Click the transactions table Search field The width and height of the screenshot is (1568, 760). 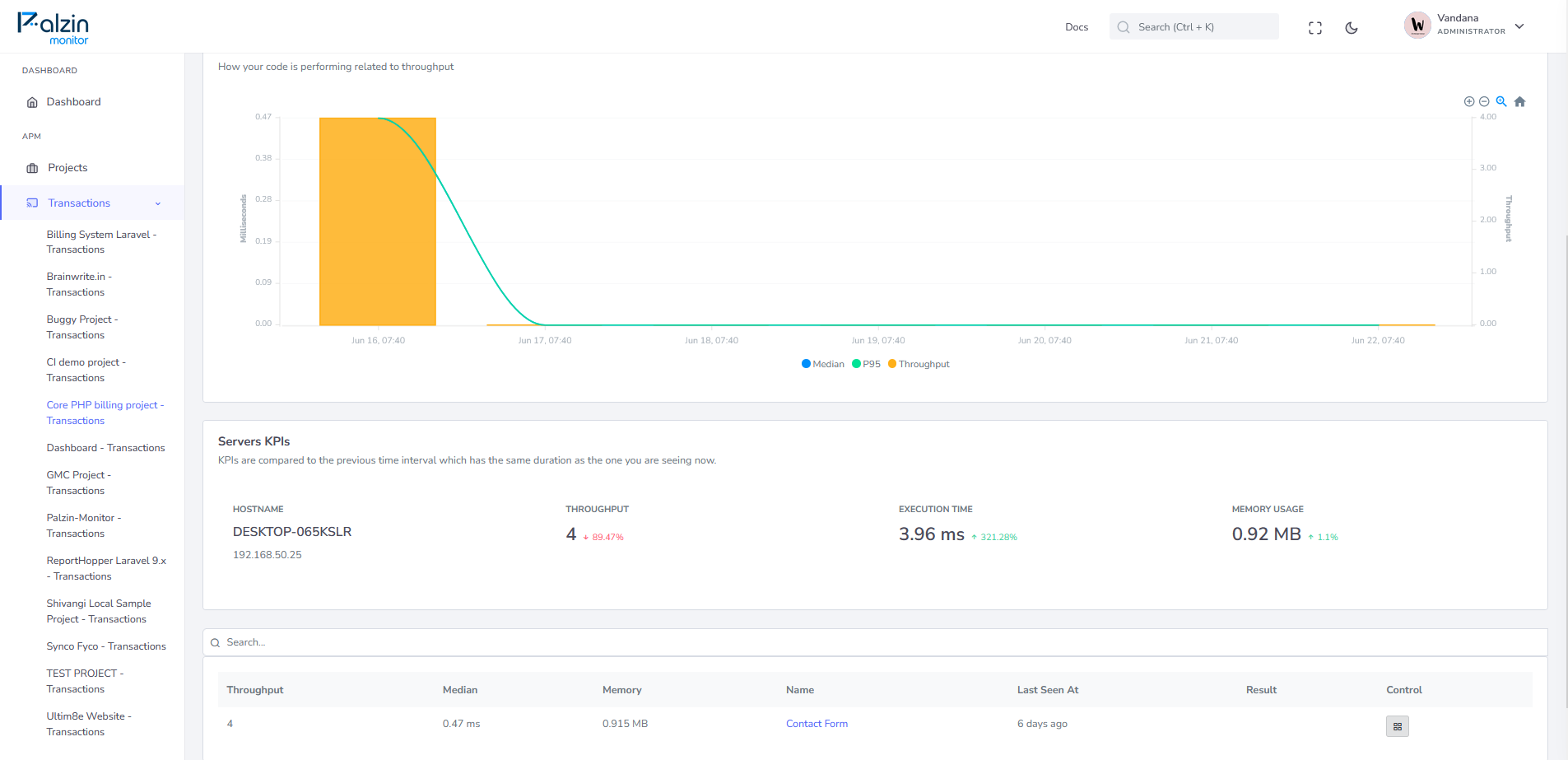tap(875, 642)
